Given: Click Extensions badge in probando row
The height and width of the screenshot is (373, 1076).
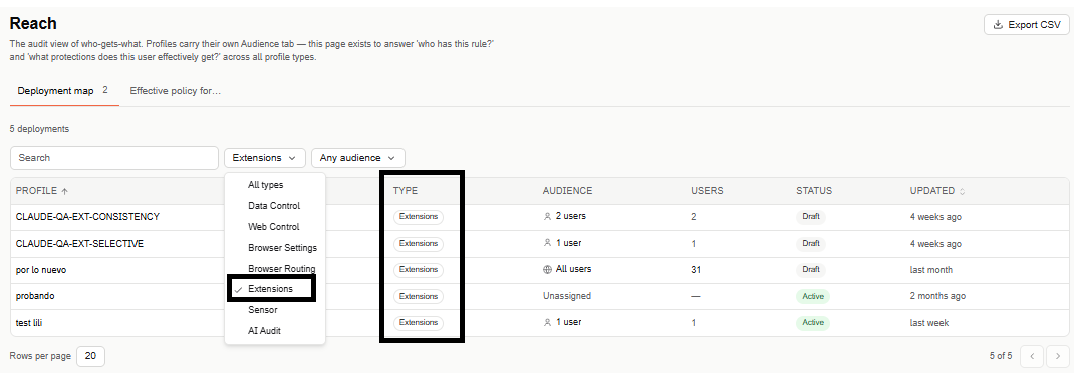Looking at the screenshot, I should pyautogui.click(x=419, y=296).
